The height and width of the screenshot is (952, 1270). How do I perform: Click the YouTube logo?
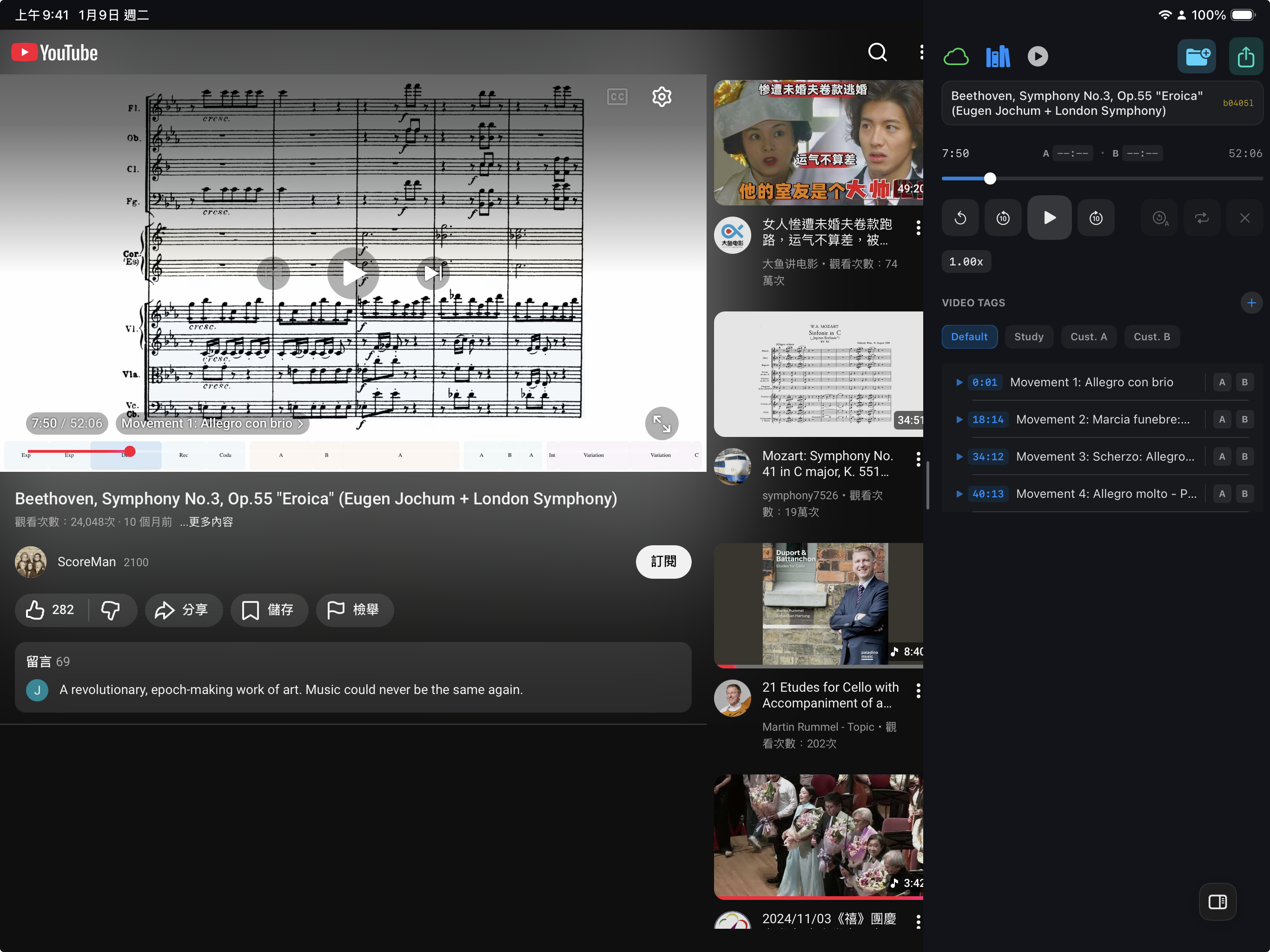click(x=54, y=53)
